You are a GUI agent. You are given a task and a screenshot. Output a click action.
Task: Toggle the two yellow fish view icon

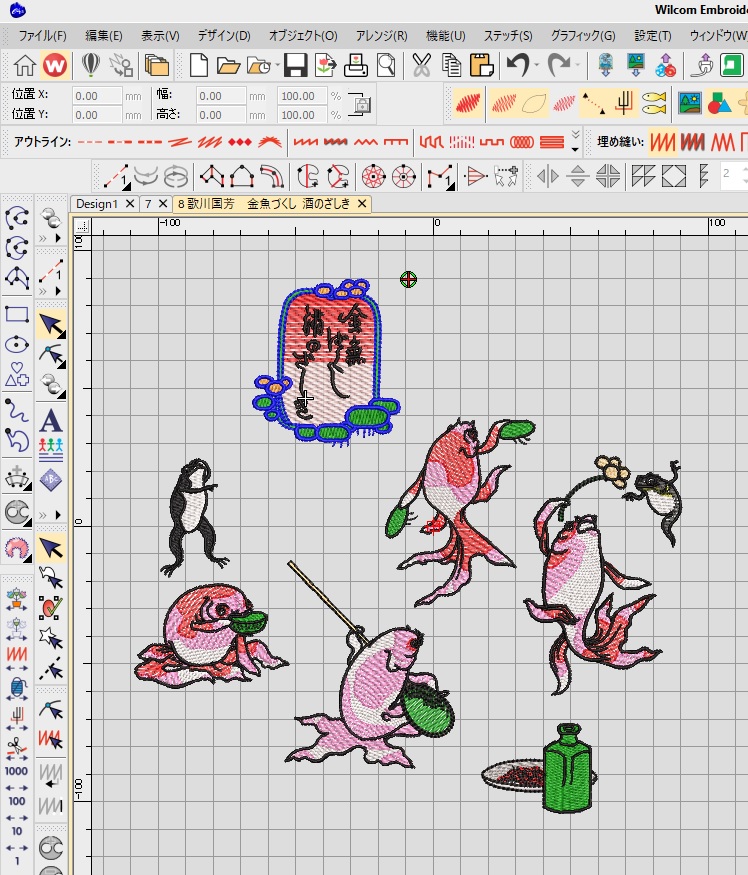coord(654,104)
